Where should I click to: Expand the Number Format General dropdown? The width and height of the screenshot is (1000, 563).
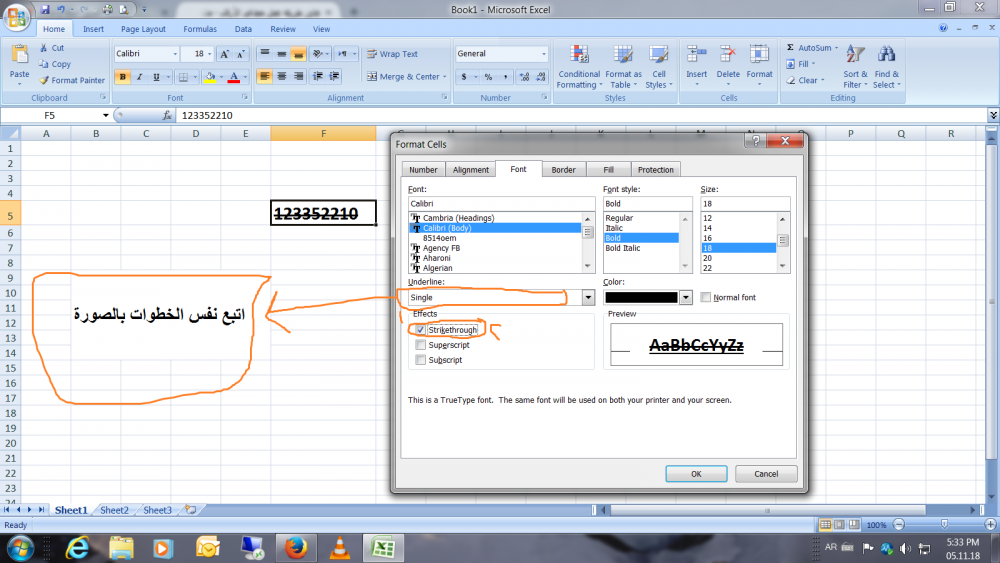point(543,54)
